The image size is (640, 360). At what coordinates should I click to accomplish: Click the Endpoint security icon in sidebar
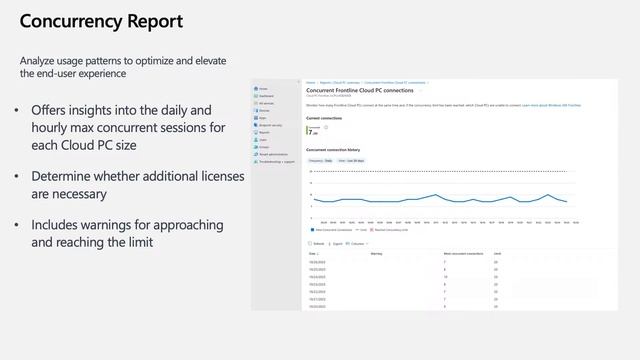pos(256,125)
